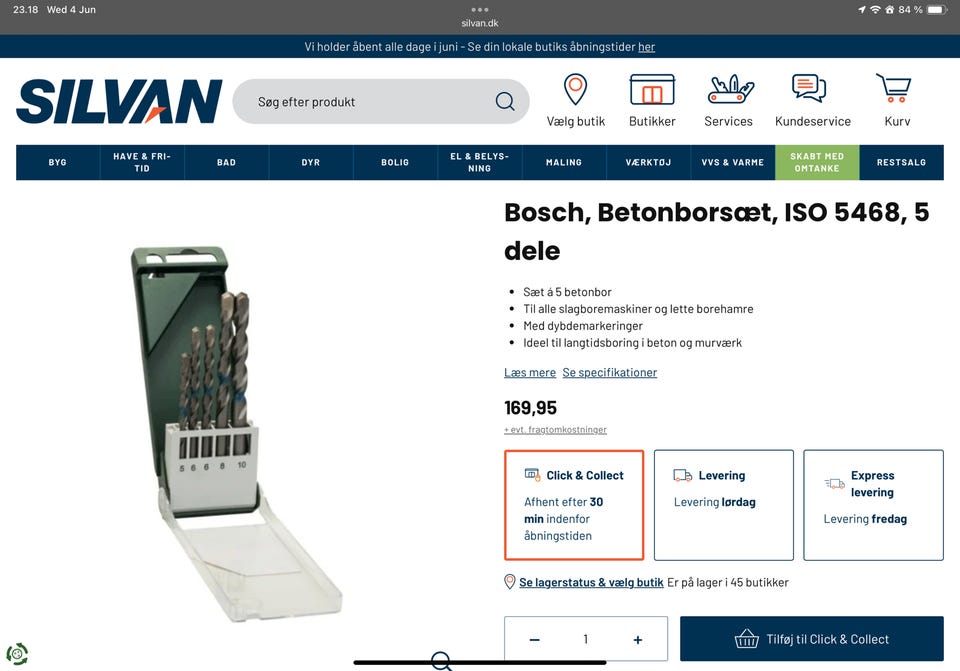Image resolution: width=960 pixels, height=671 pixels.
Task: Click the search magnifier icon
Action: pyautogui.click(x=504, y=101)
